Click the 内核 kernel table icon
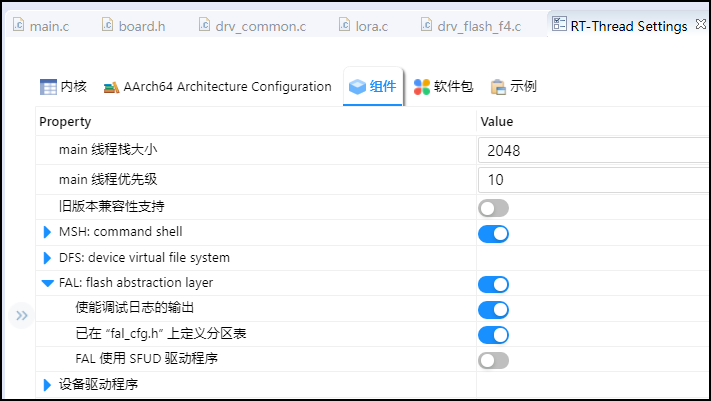This screenshot has height=401, width=711. 48,87
